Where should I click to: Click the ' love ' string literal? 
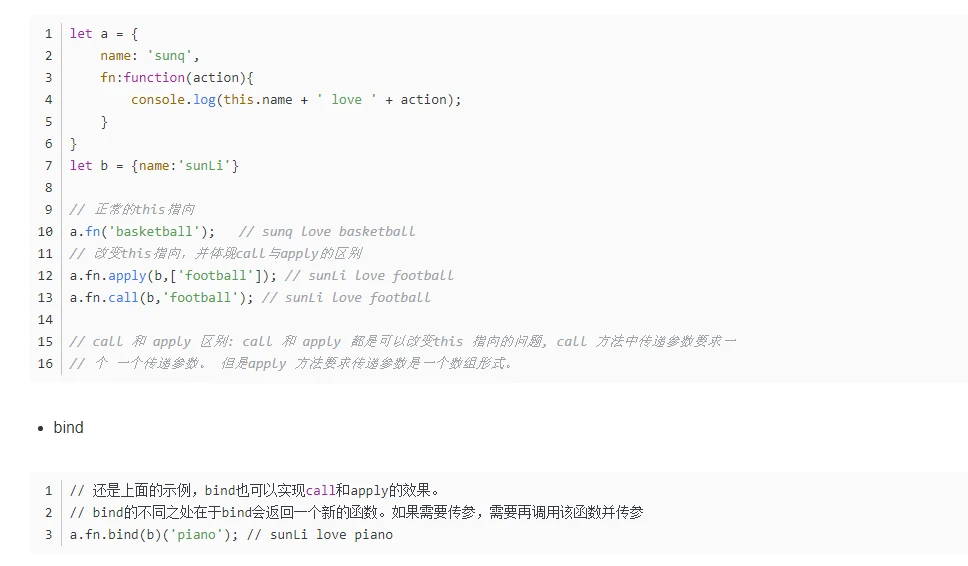(346, 100)
